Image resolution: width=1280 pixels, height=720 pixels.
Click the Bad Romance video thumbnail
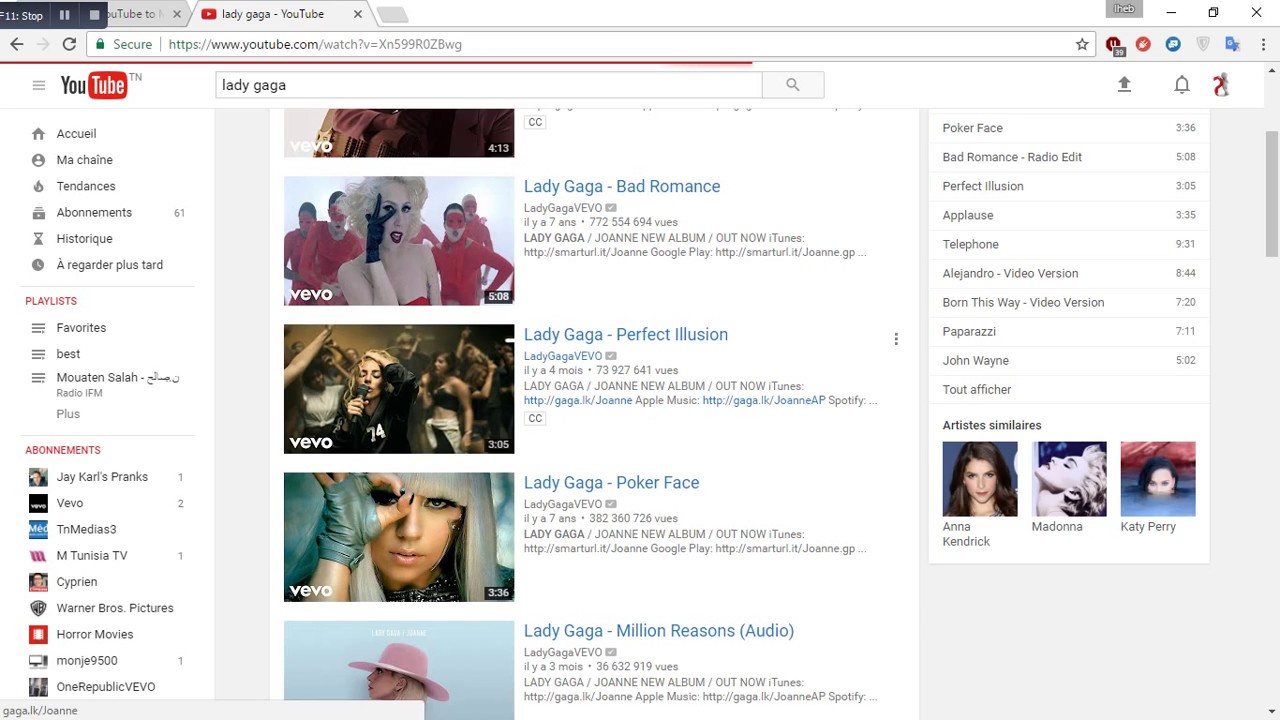coord(399,241)
